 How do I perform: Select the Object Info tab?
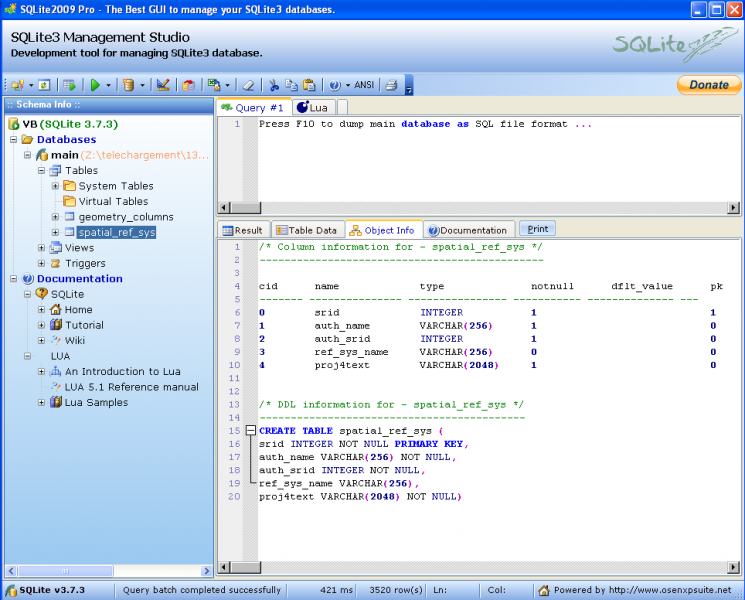[x=383, y=230]
